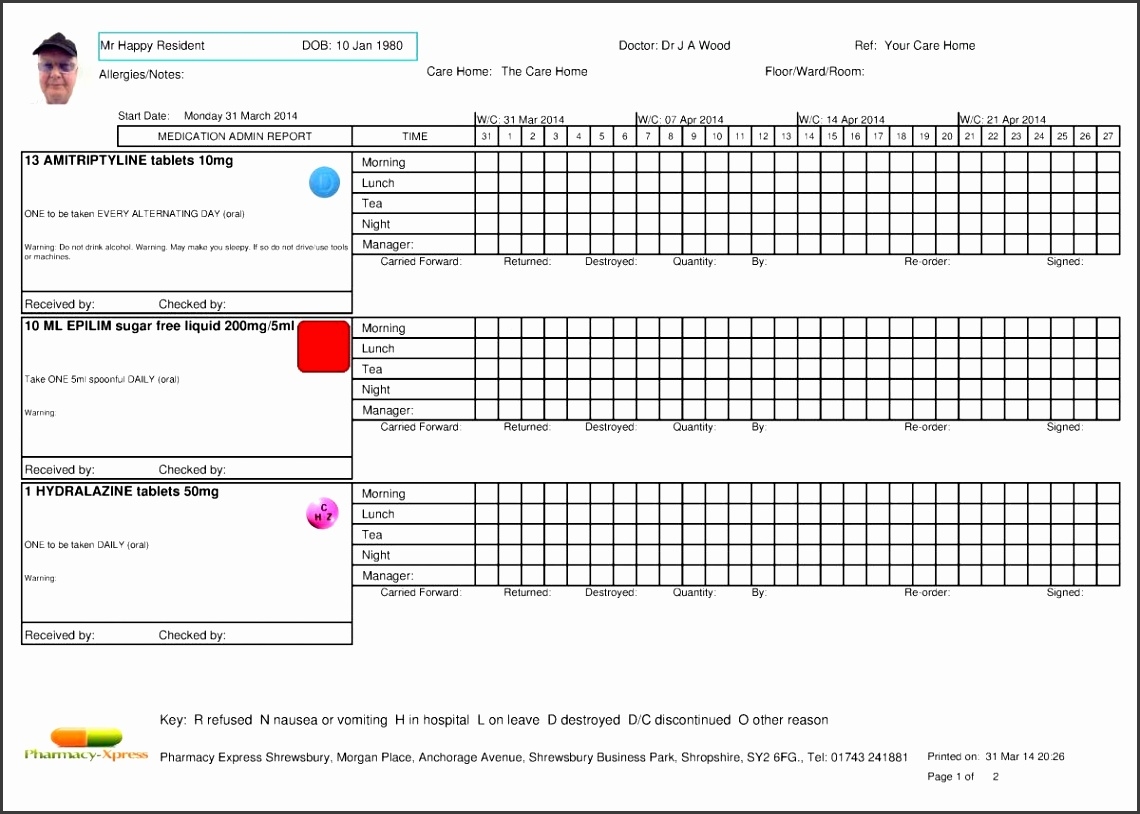Click the pink Hydralazine tablet icon
The image size is (1140, 814).
click(322, 514)
